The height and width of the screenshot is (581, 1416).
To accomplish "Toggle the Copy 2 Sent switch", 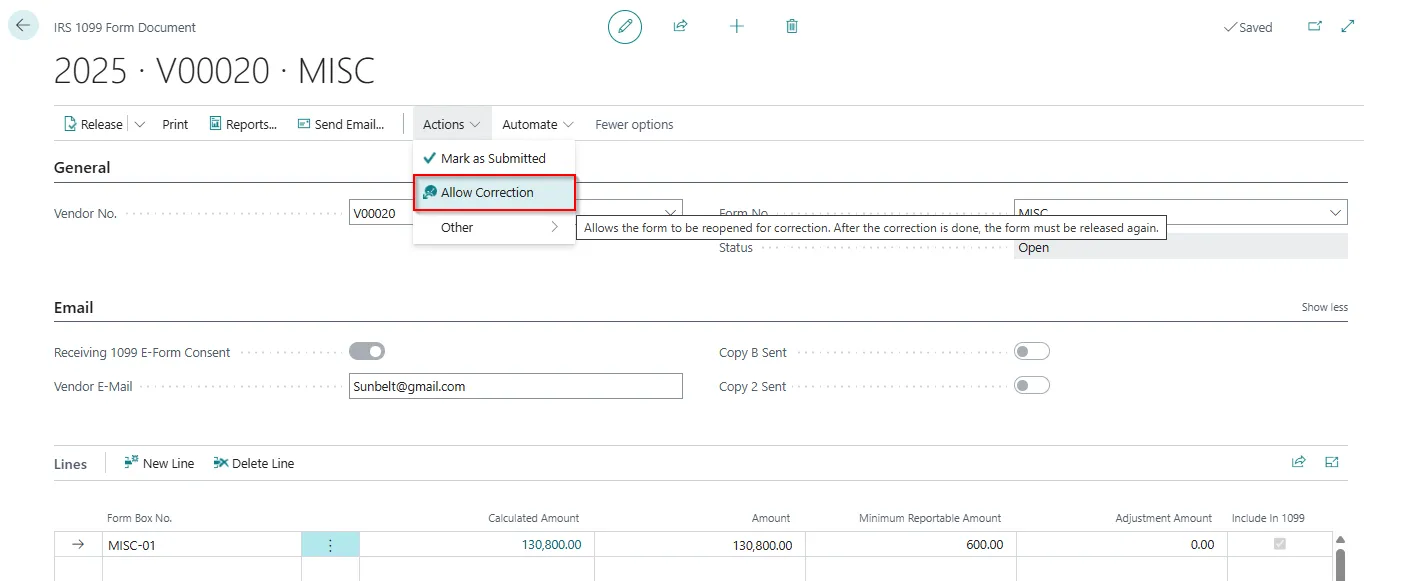I will click(1031, 386).
